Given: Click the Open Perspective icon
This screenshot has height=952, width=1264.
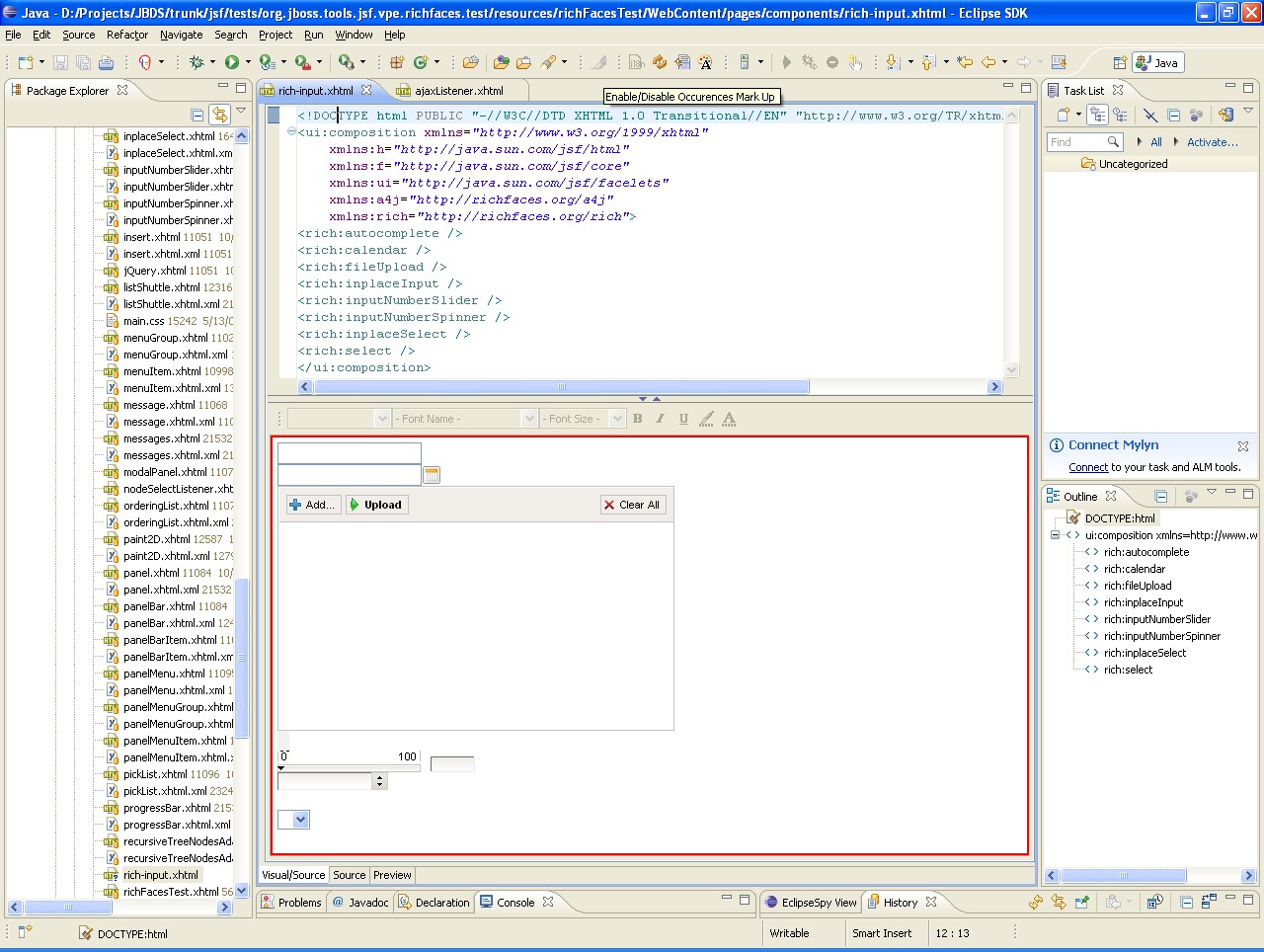Looking at the screenshot, I should click(x=1120, y=62).
